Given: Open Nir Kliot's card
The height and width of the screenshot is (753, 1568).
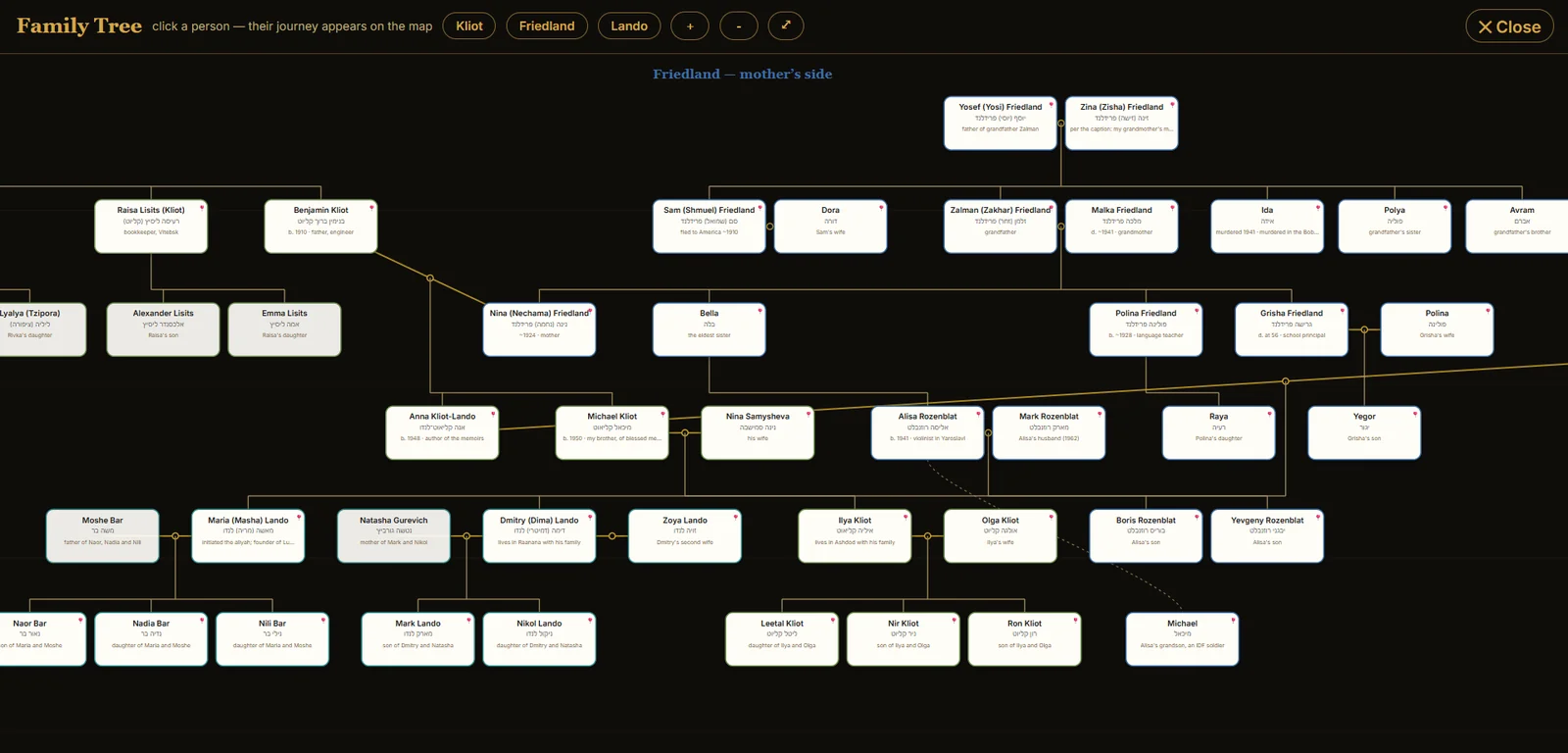Looking at the screenshot, I should [x=904, y=639].
